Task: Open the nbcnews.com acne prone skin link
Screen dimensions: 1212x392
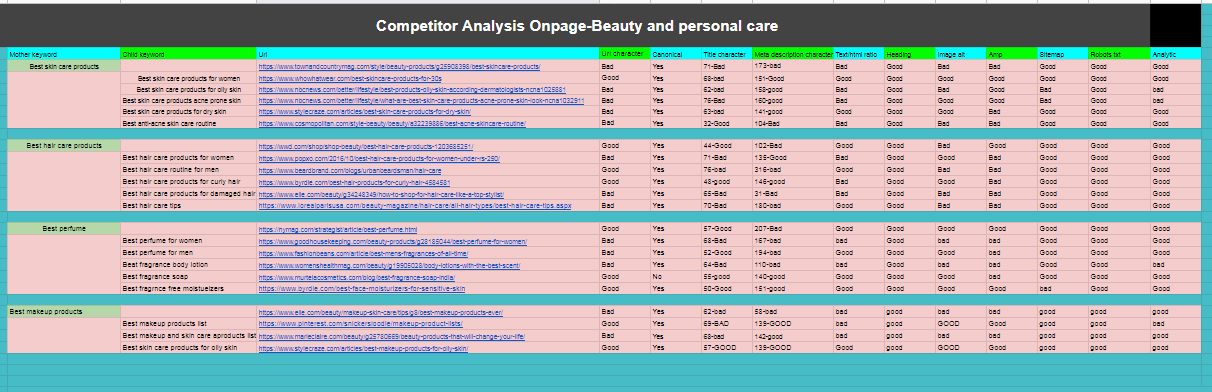Action: coord(420,101)
